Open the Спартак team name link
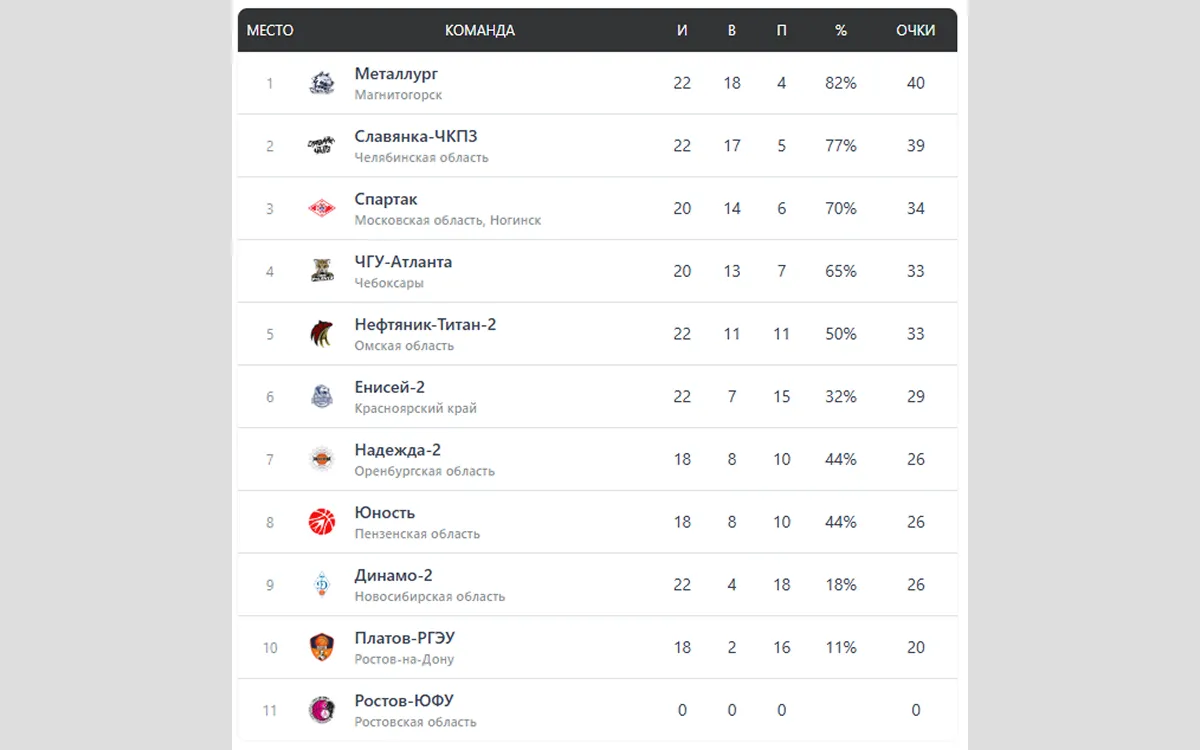The height and width of the screenshot is (750, 1200). tap(386, 199)
